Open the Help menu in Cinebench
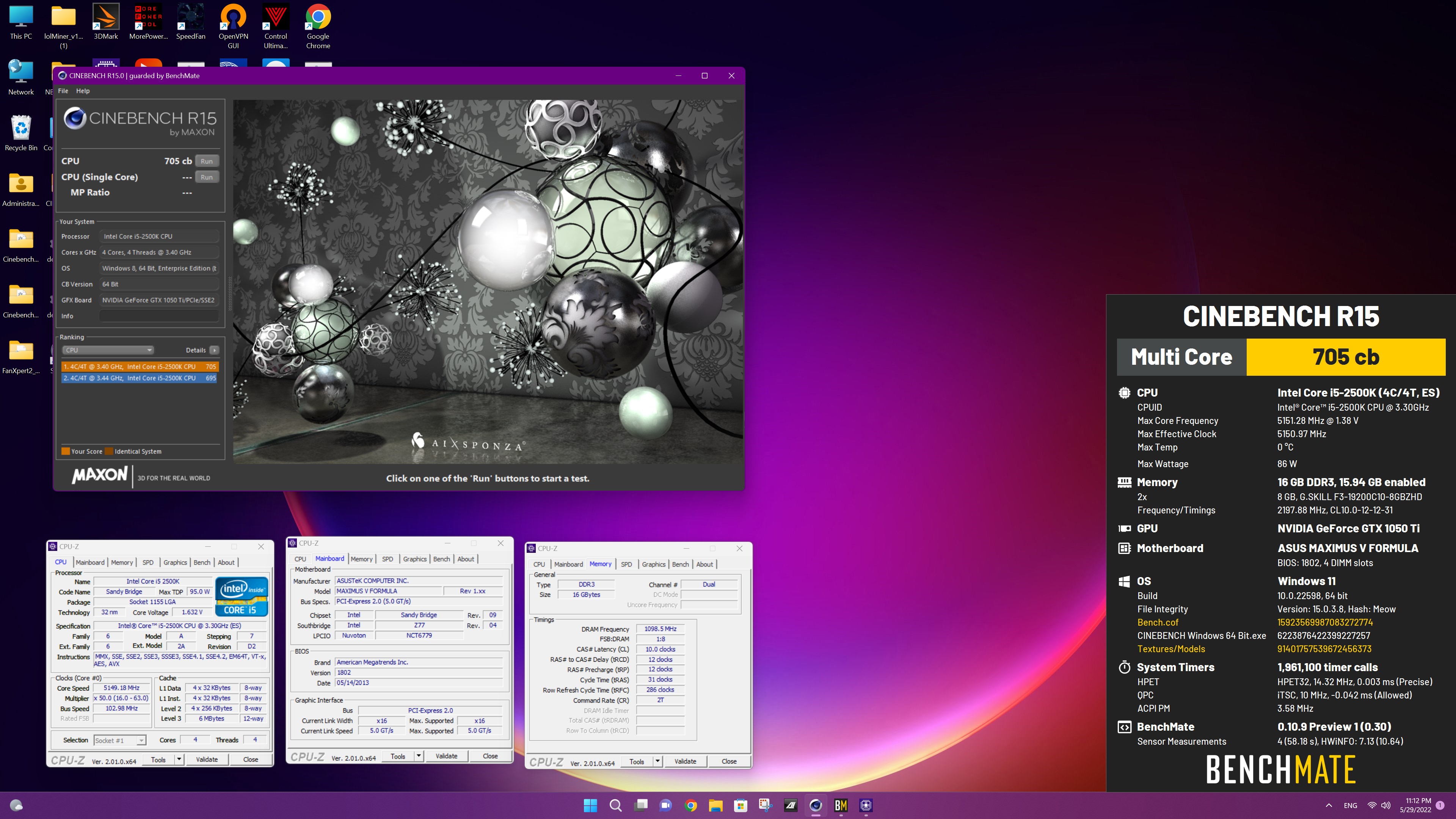The image size is (1456, 819). pyautogui.click(x=83, y=91)
